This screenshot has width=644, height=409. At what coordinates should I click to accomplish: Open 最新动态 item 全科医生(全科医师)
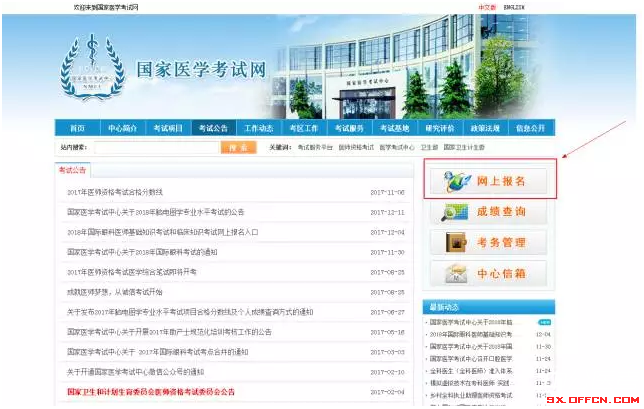[x=471, y=371]
